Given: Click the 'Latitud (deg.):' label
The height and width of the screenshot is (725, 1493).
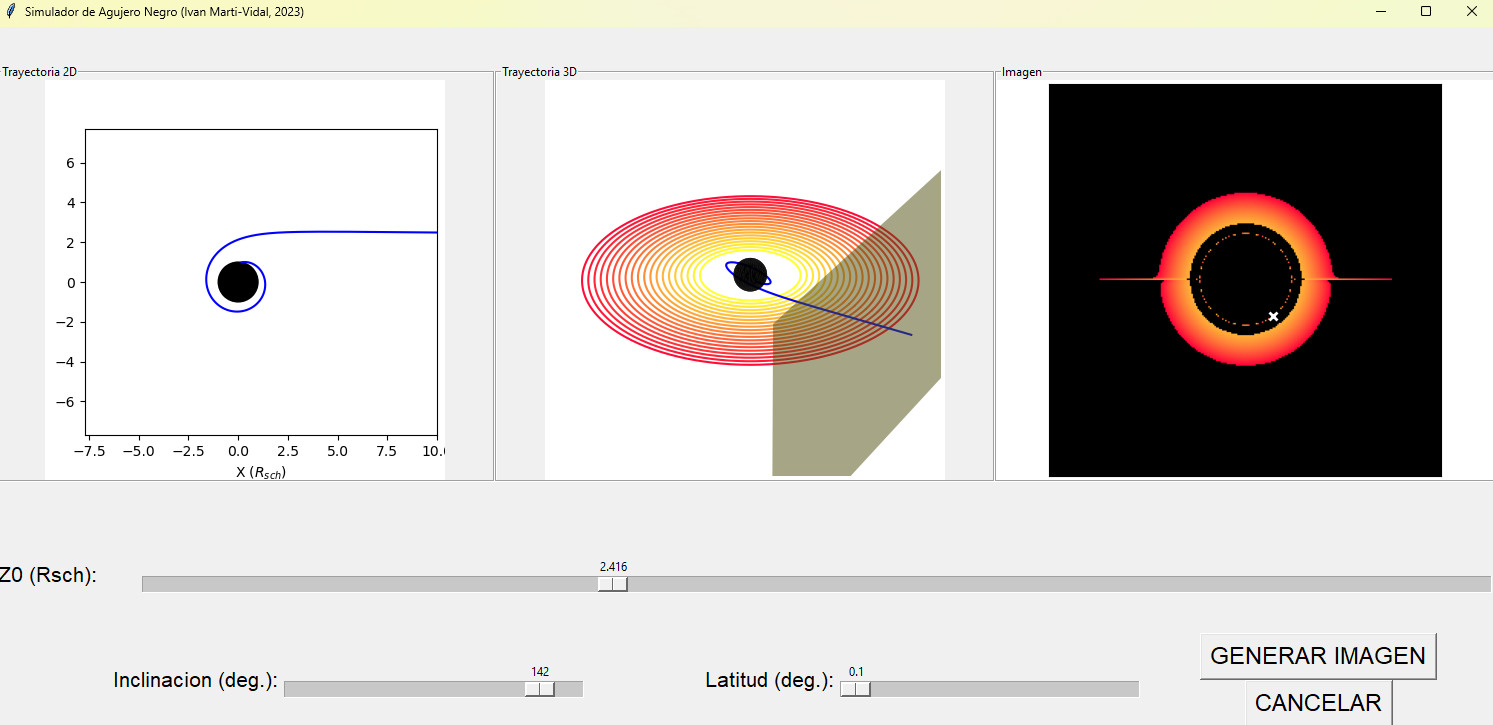Looking at the screenshot, I should (x=769, y=680).
